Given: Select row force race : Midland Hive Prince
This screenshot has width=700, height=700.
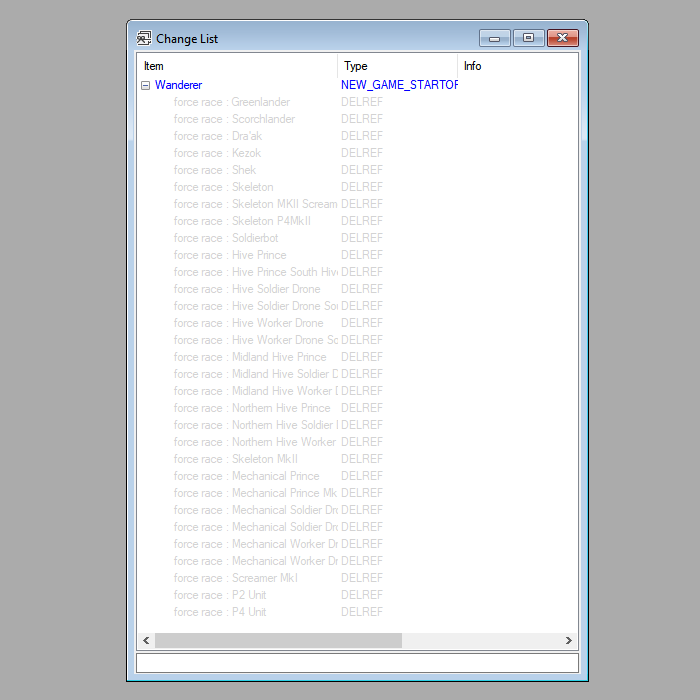Looking at the screenshot, I should pyautogui.click(x=250, y=357).
